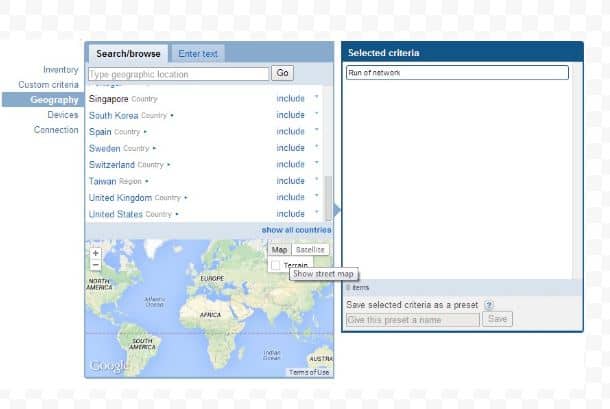
Task: Select the Switzerland country name
Action: tap(112, 165)
